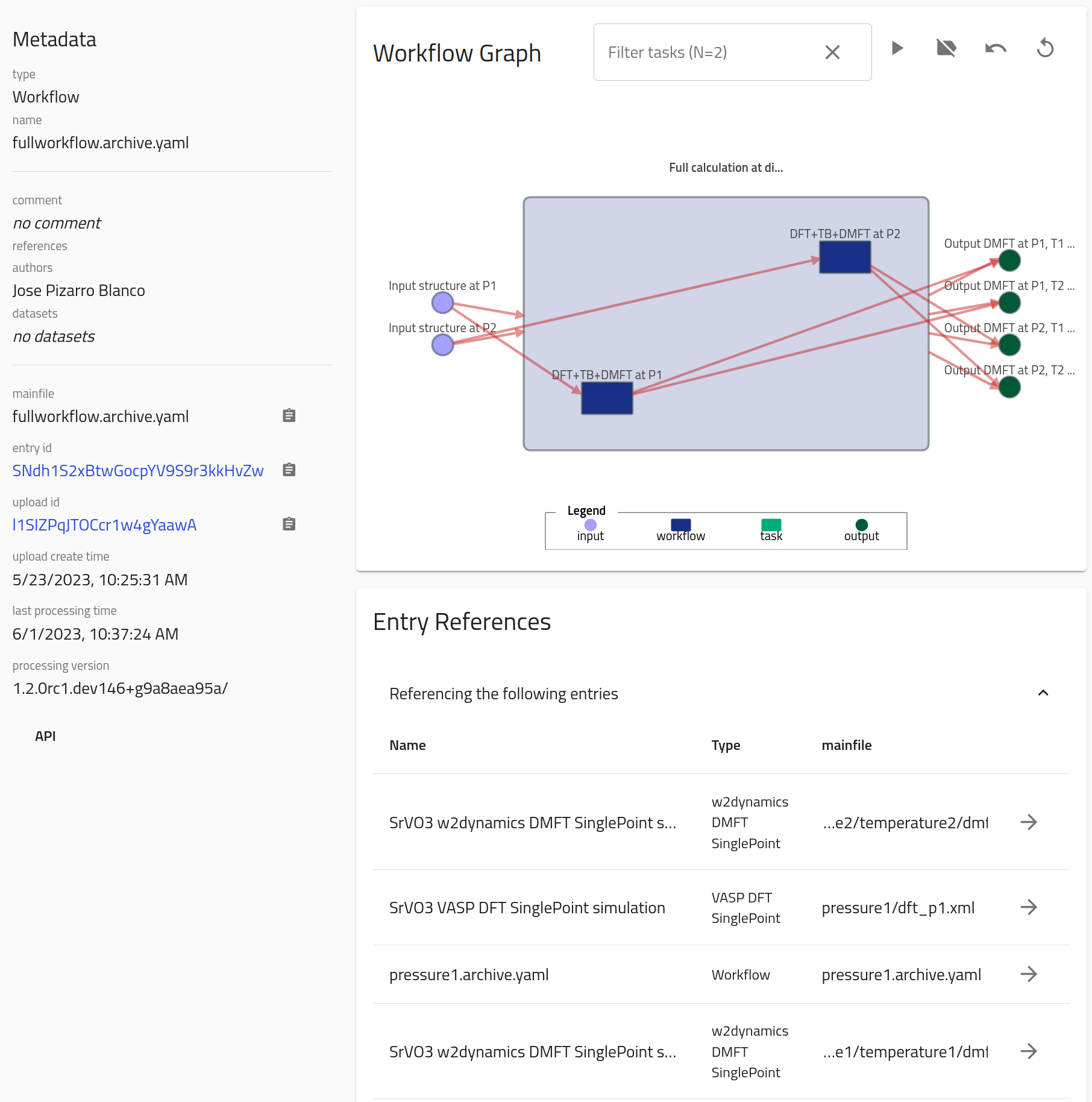Click the workflow legend color swatch
The width and height of the screenshot is (1092, 1102).
681,525
